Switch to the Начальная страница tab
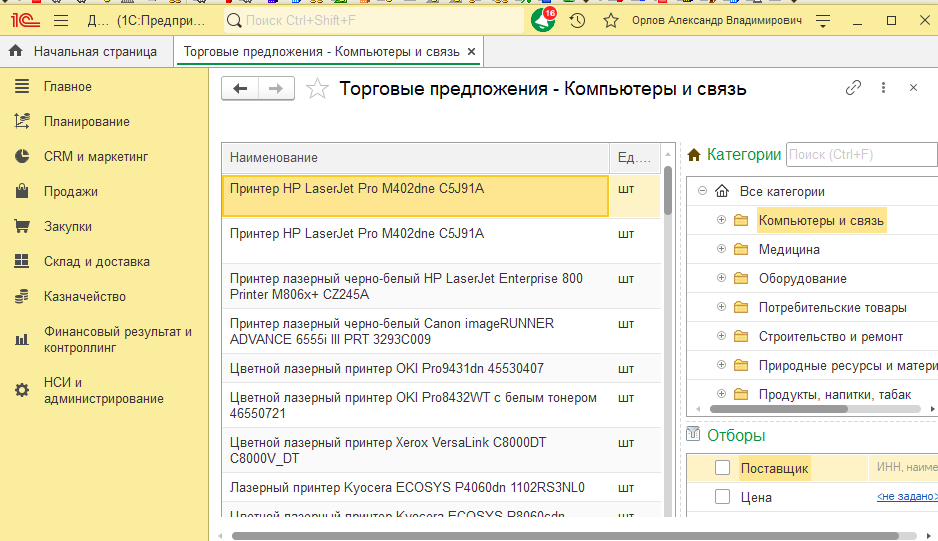Viewport: 938px width, 541px height. (x=87, y=51)
